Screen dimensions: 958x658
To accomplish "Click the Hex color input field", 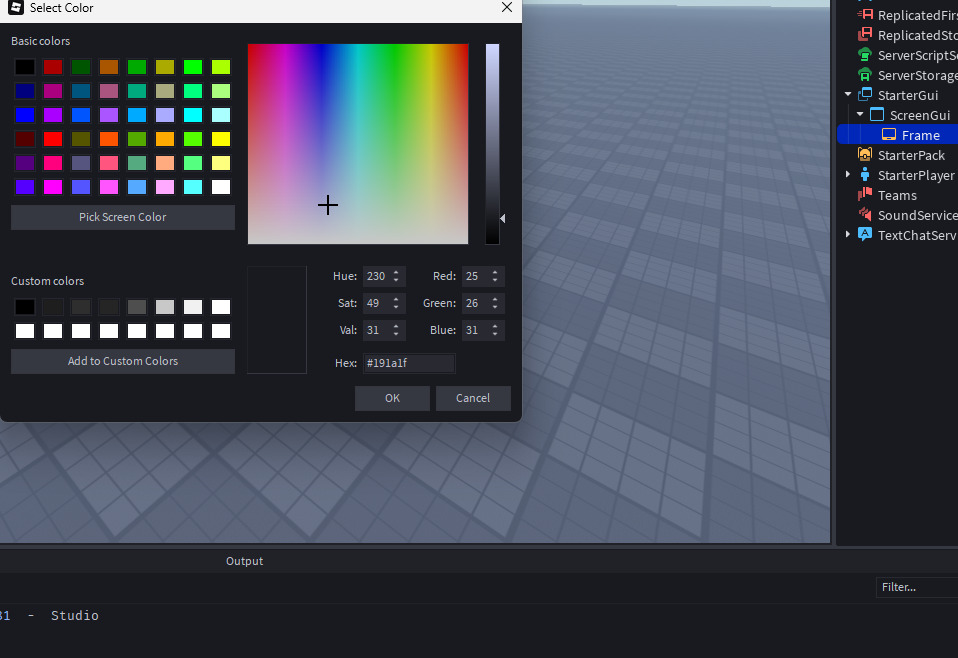I will click(x=409, y=363).
